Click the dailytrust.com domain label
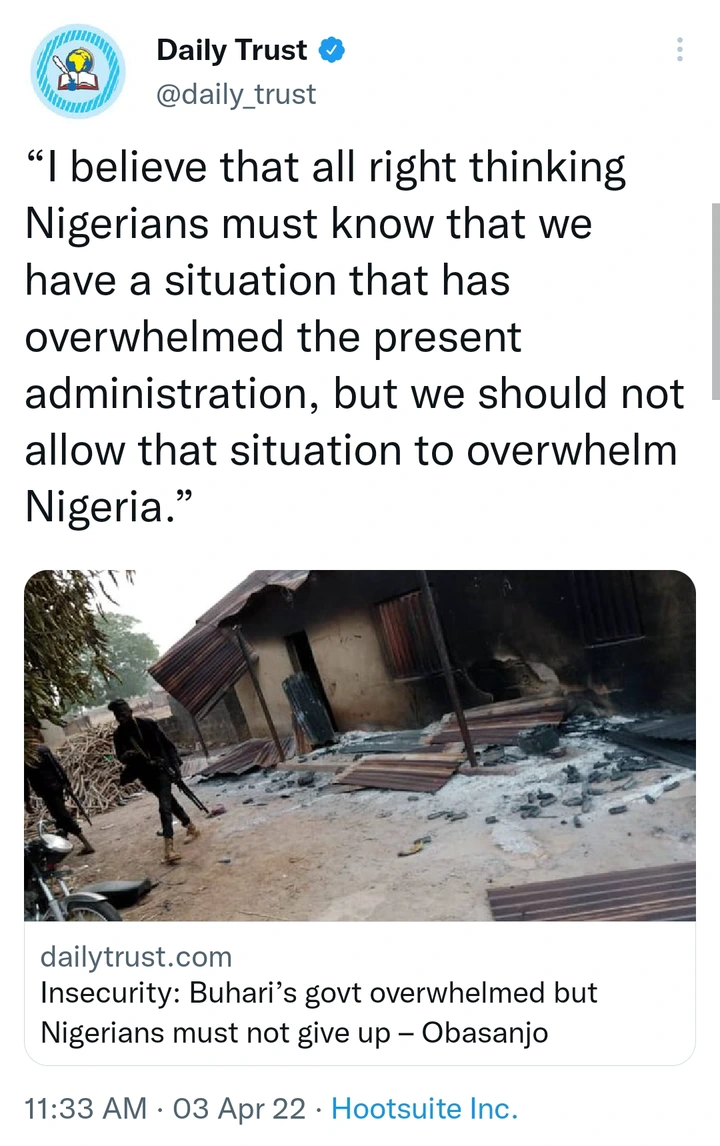 pos(136,957)
